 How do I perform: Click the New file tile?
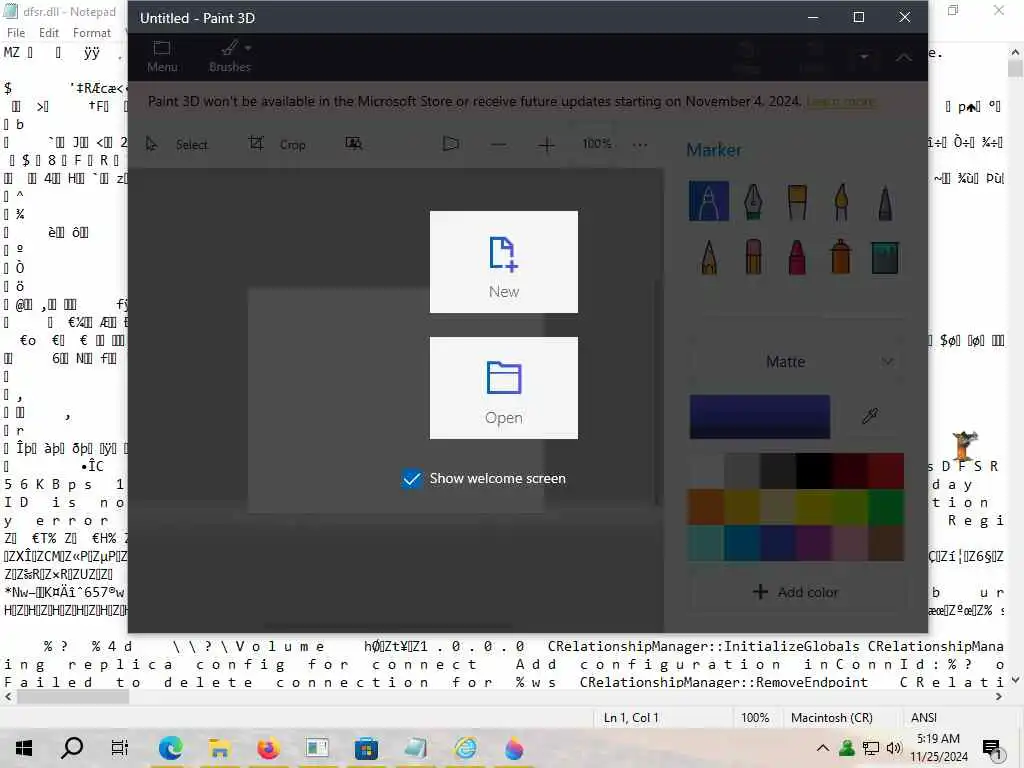click(x=504, y=262)
